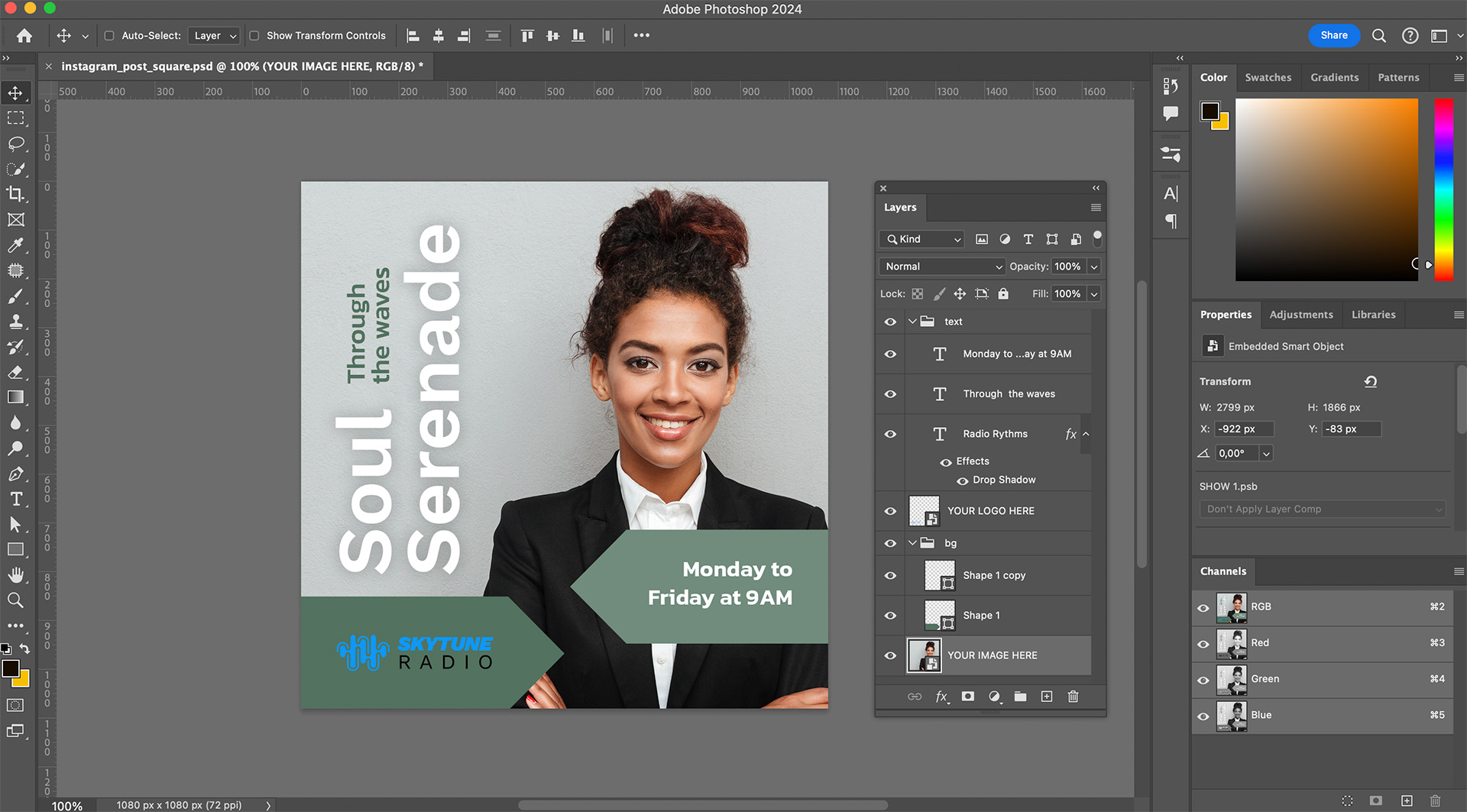Screen dimensions: 1467x812
Task: Switch to the Swatches tab
Action: point(1268,77)
